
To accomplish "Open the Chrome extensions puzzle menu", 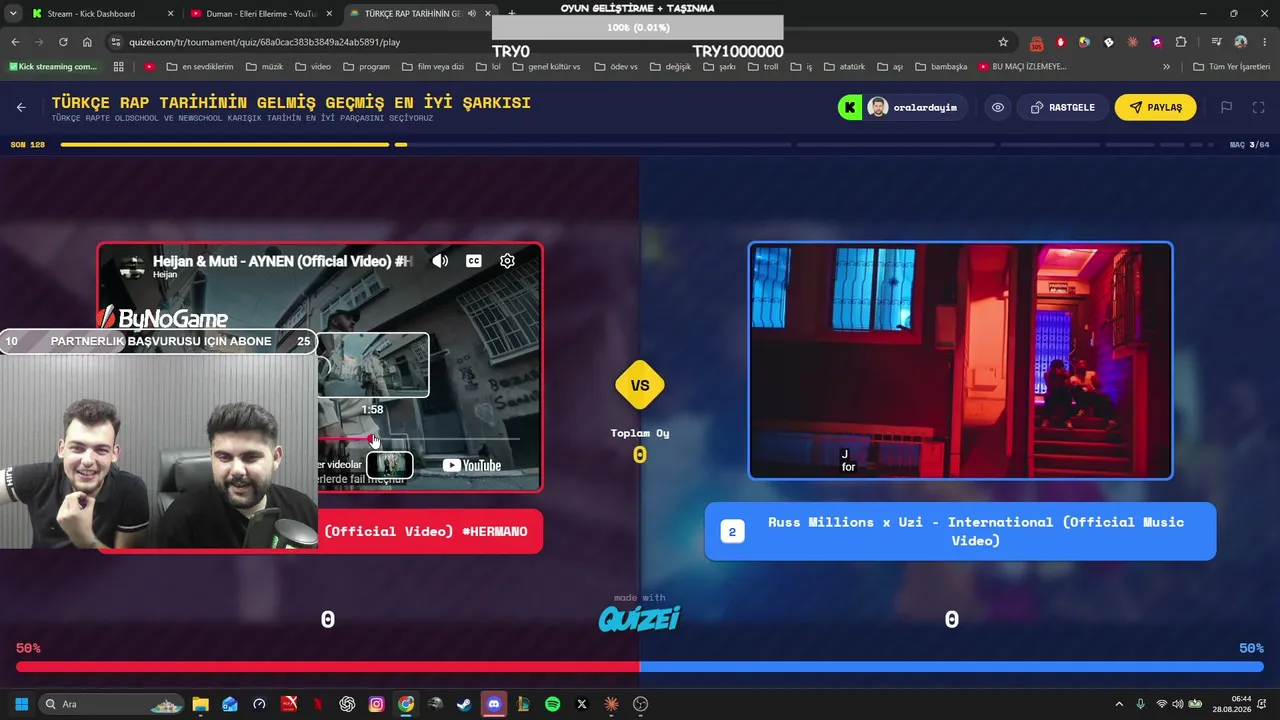I will point(1181,42).
